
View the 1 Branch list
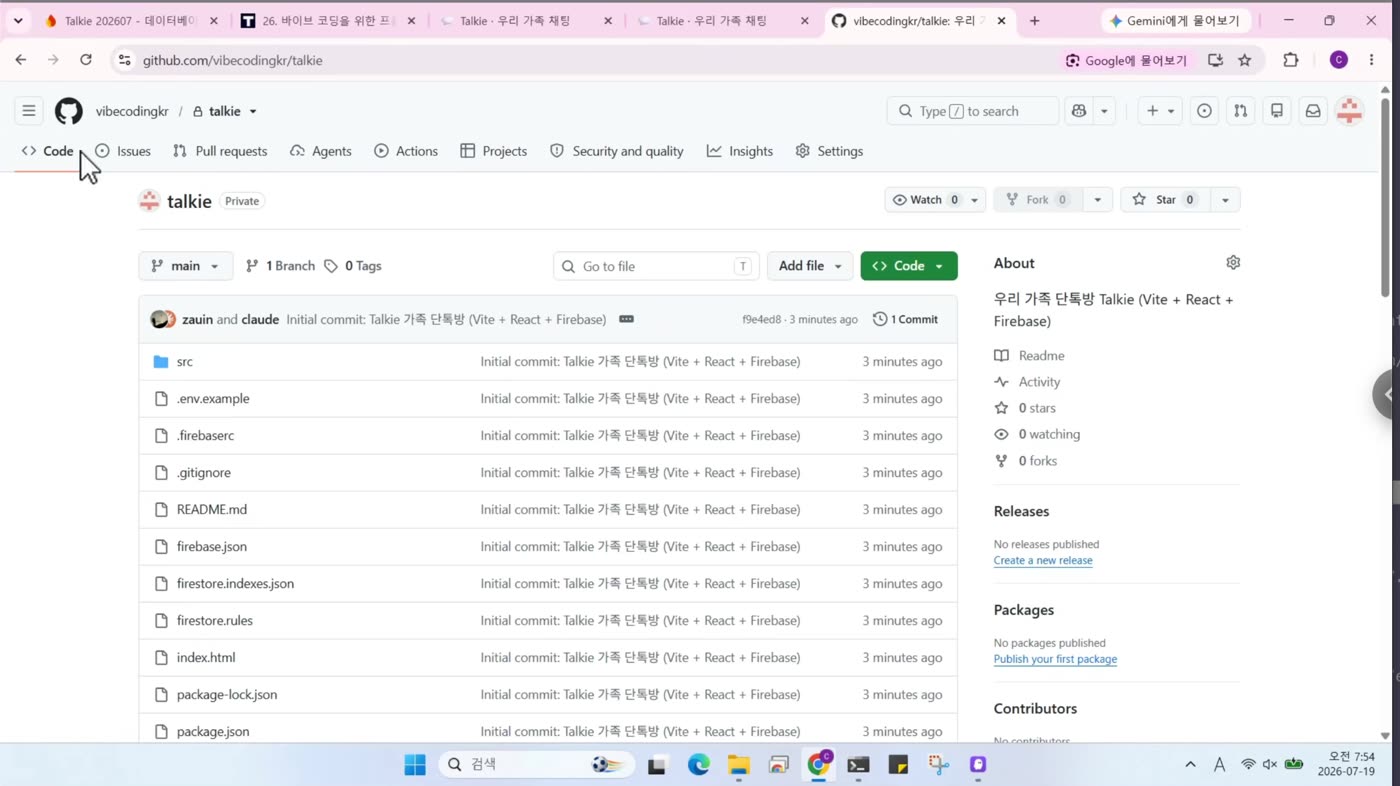coord(280,266)
